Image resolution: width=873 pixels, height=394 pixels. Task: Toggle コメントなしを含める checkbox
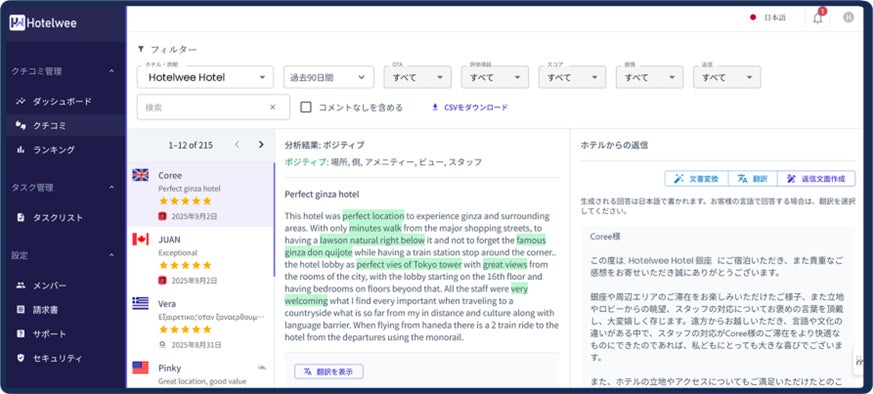(306, 107)
